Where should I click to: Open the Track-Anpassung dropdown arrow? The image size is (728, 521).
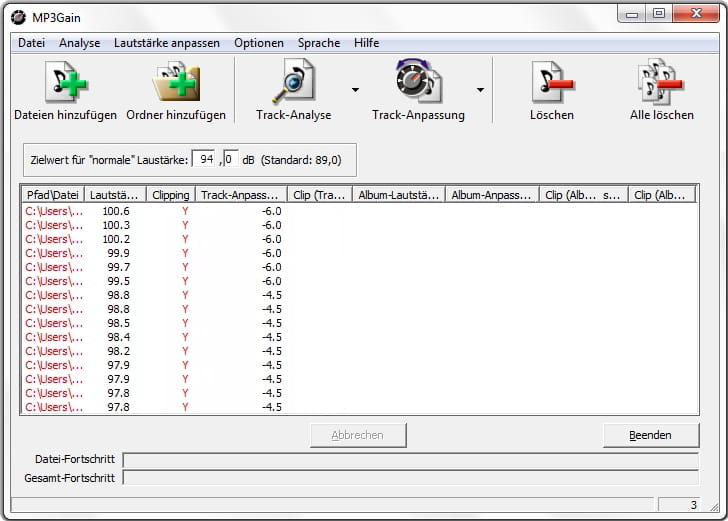click(480, 90)
